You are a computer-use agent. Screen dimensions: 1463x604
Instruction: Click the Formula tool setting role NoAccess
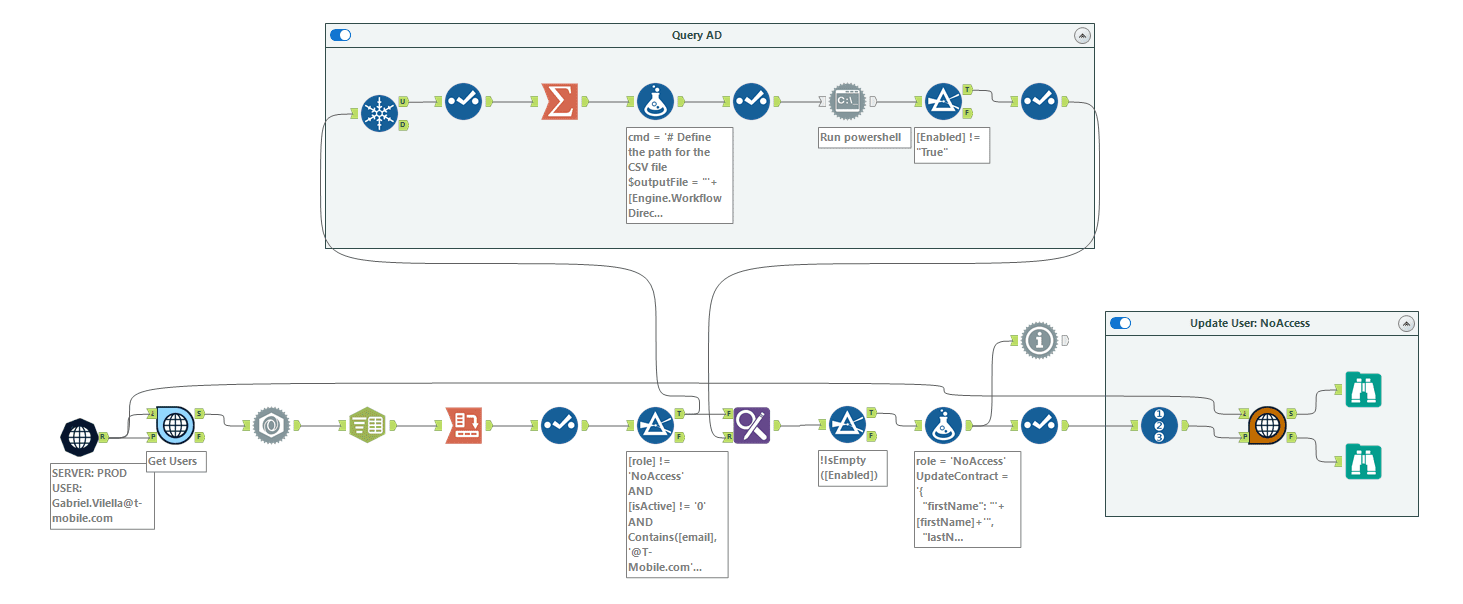point(943,424)
